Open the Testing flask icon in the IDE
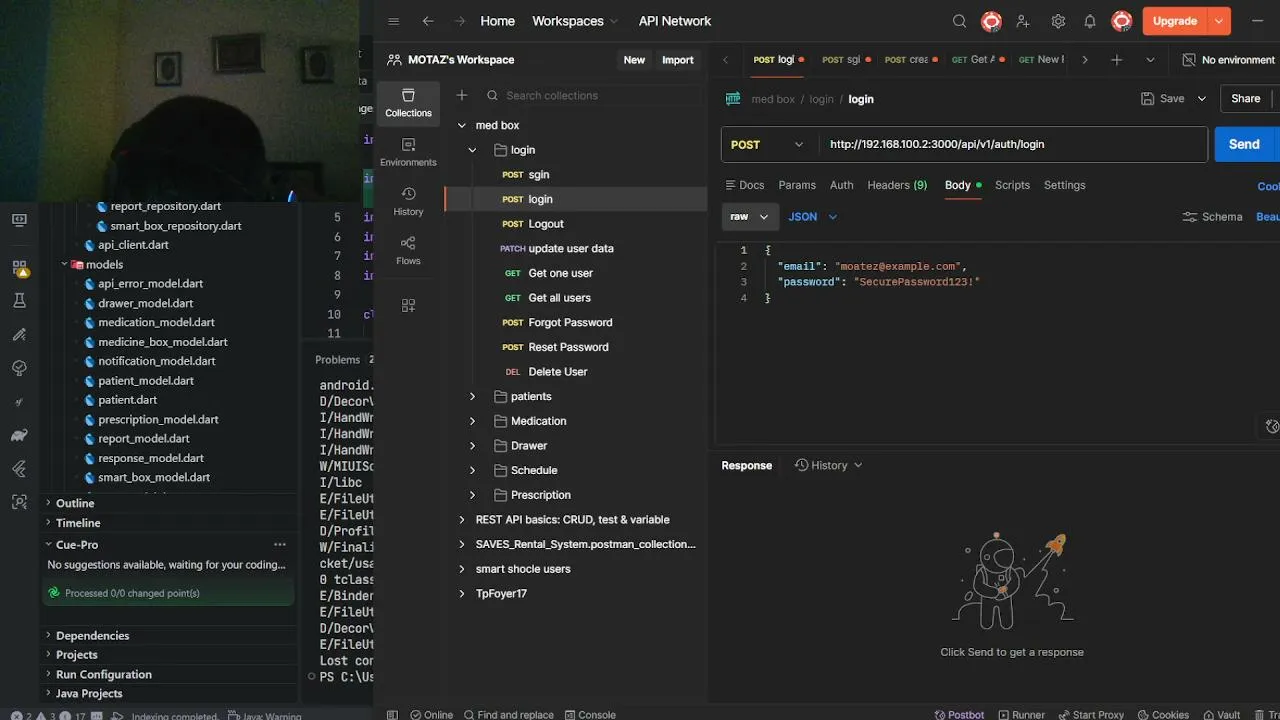The height and width of the screenshot is (720, 1280). tap(19, 301)
